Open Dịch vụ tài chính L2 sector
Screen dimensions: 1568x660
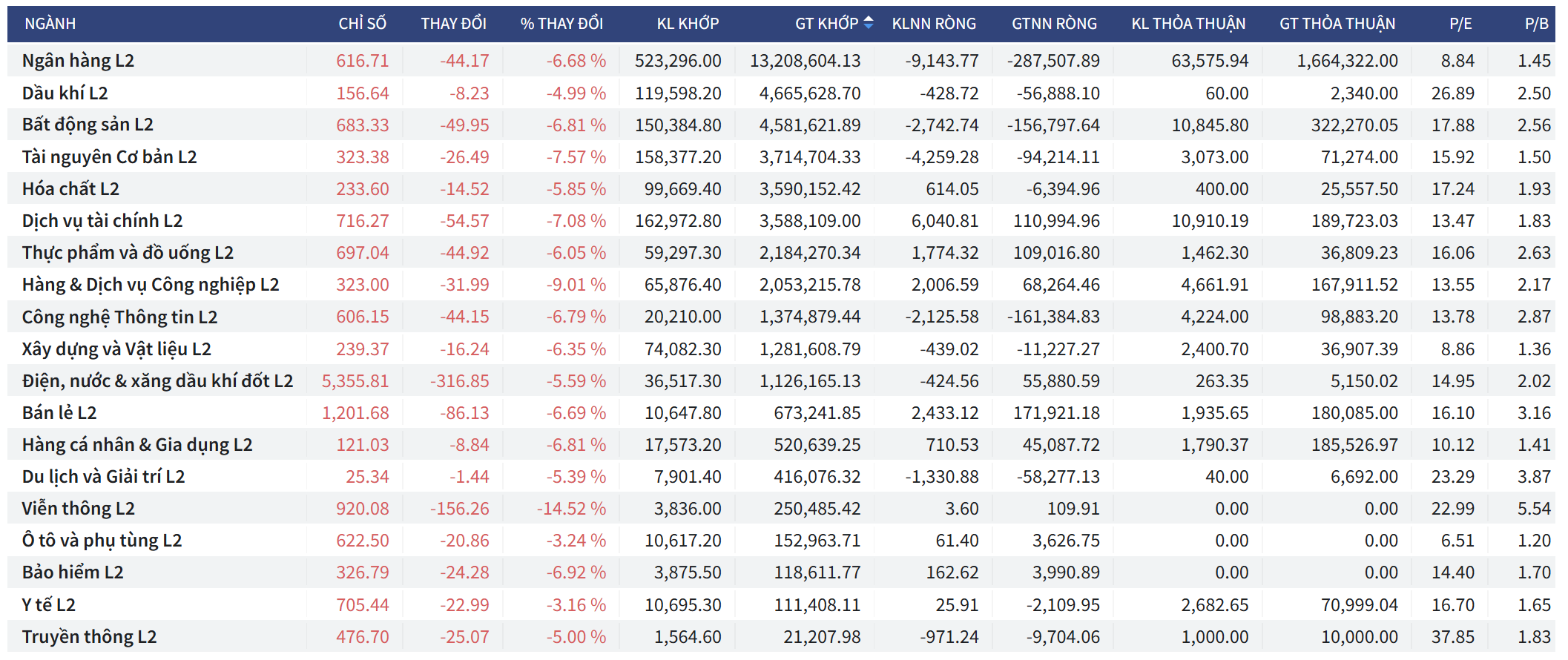(102, 221)
